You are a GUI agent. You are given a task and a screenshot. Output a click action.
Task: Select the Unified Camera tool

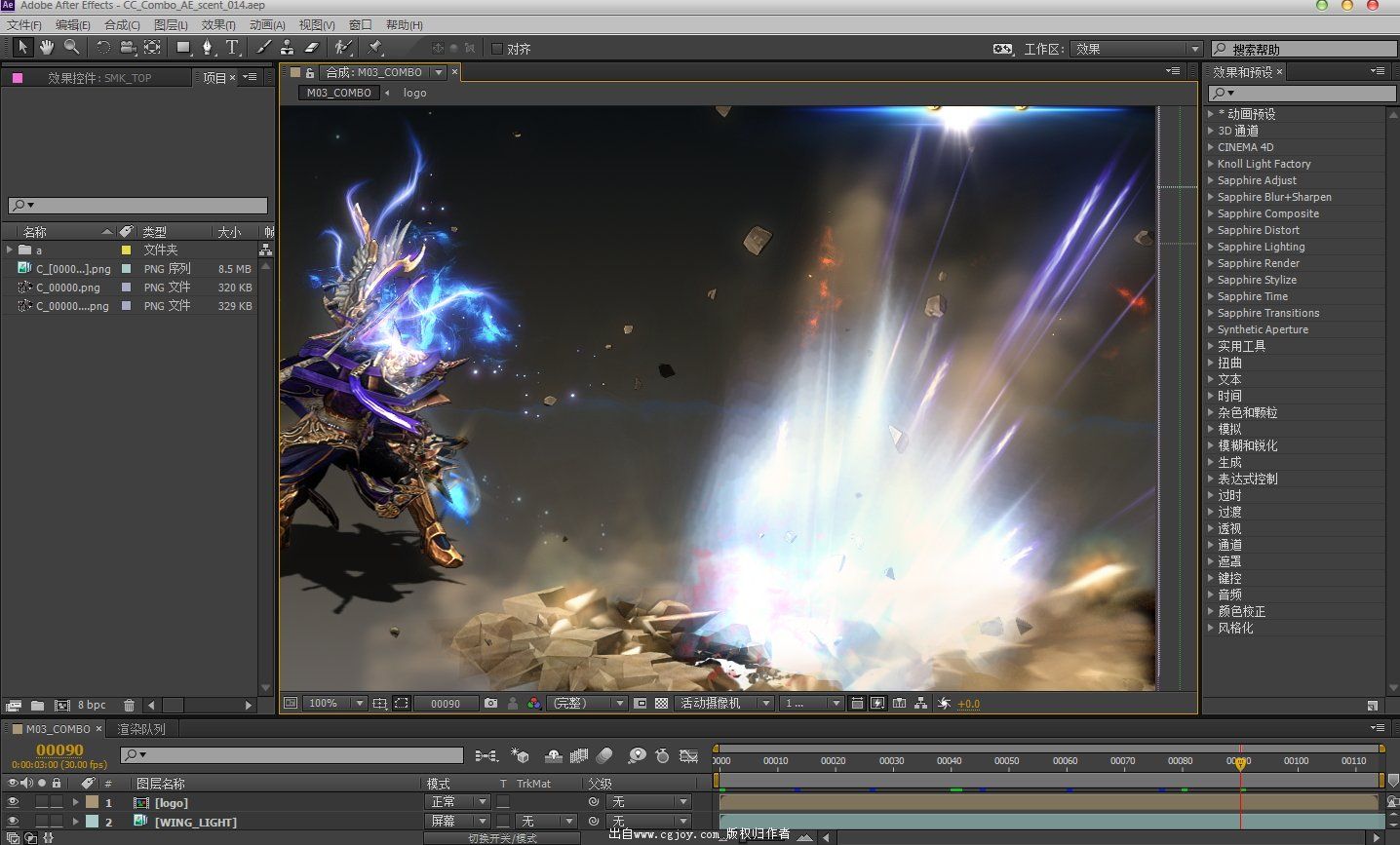128,47
